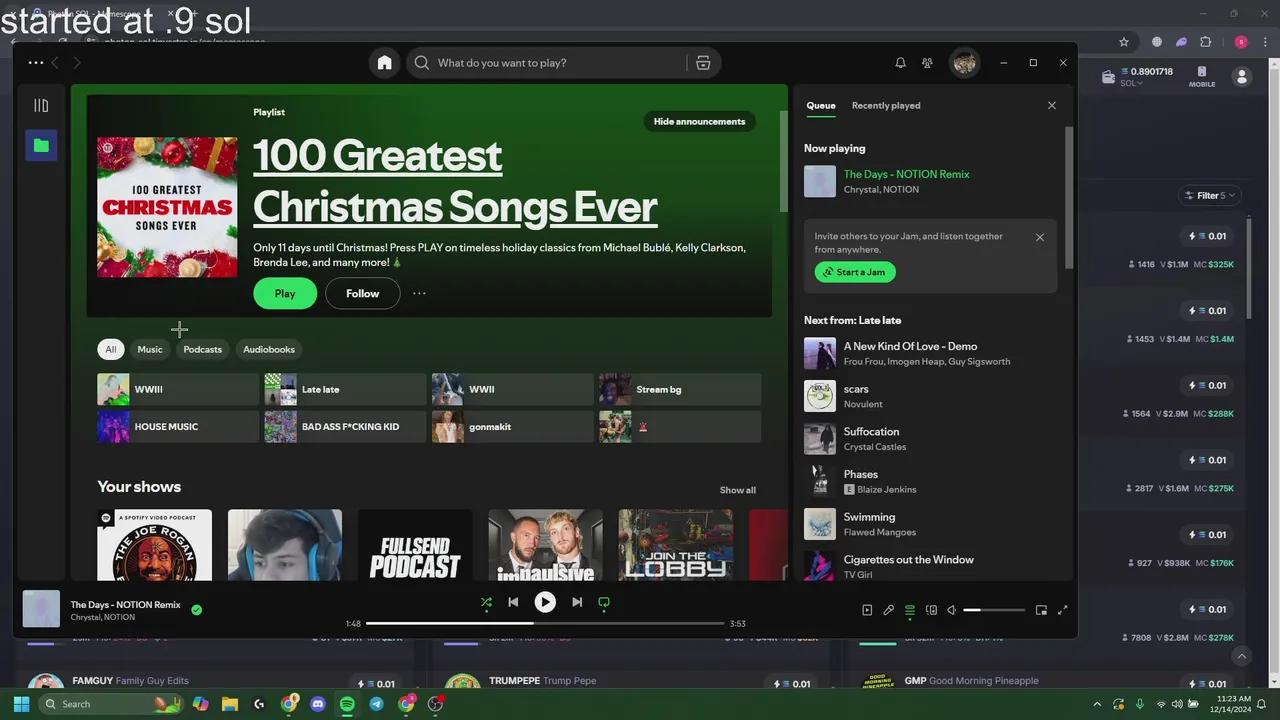Open more options for the Christmas playlist
Image resolution: width=1280 pixels, height=720 pixels.
[x=419, y=293]
